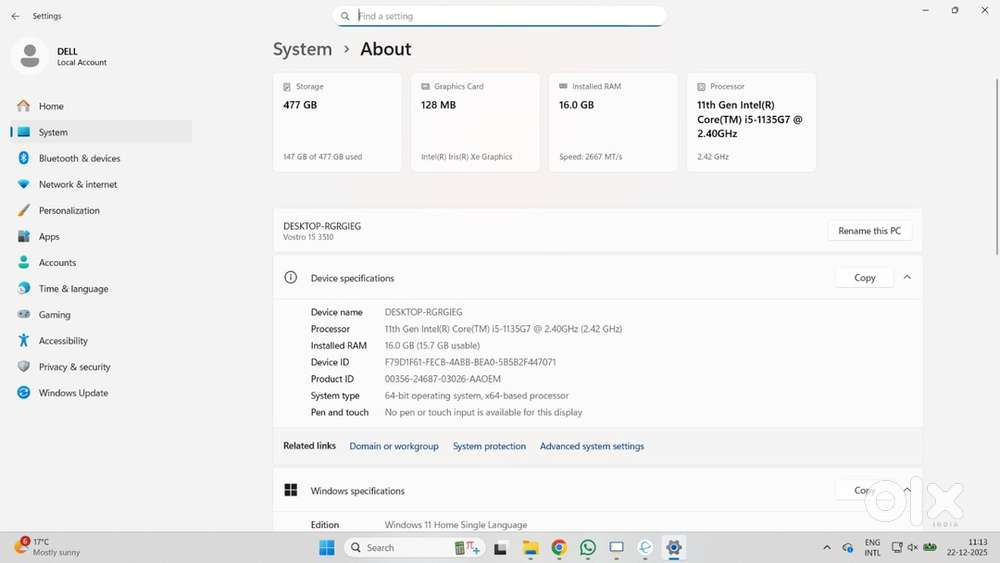The image size is (1000, 563).
Task: Open the Time & language section
Action: 73,289
